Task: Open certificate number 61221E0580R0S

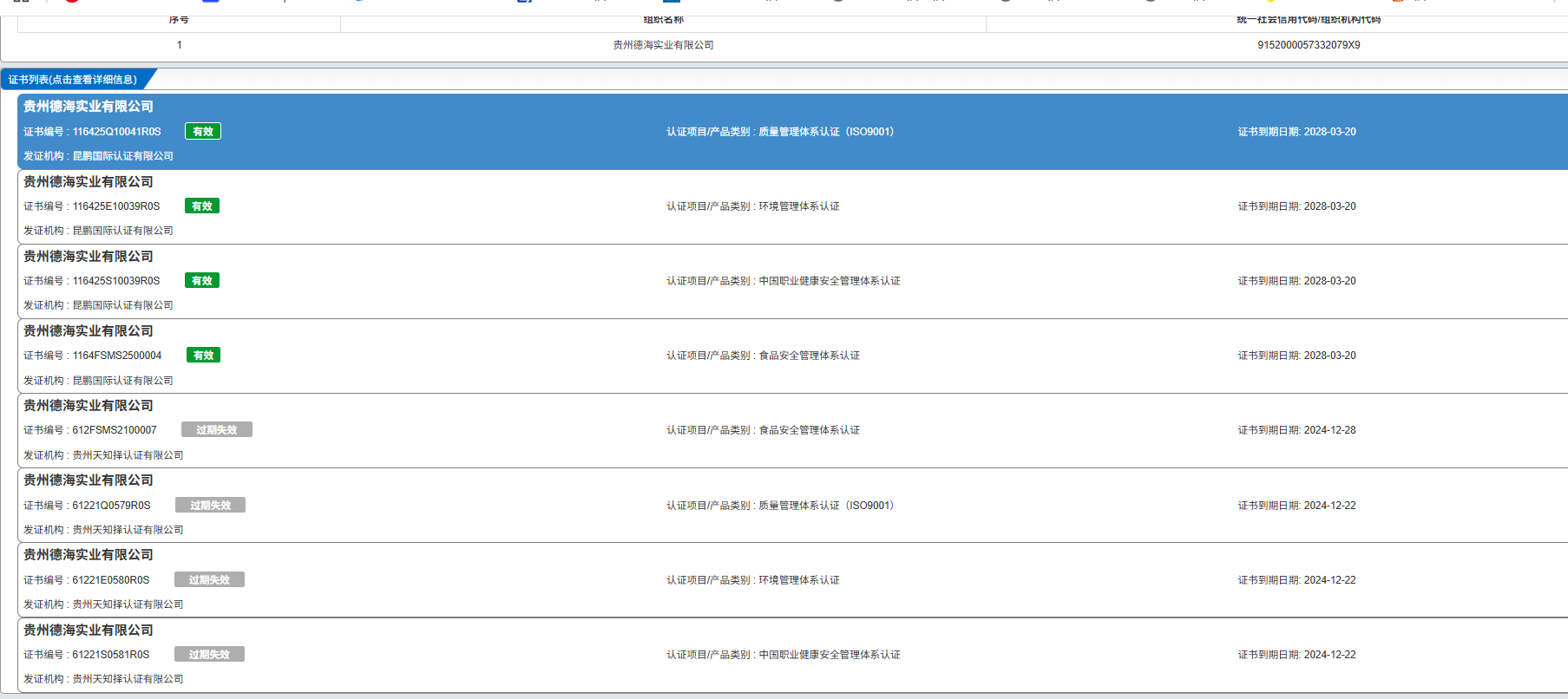Action: point(111,580)
